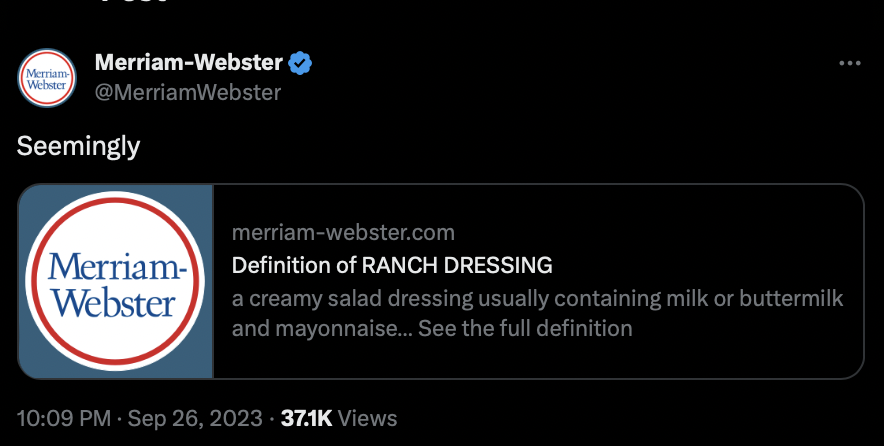Open the three-dot more options menu

click(850, 63)
